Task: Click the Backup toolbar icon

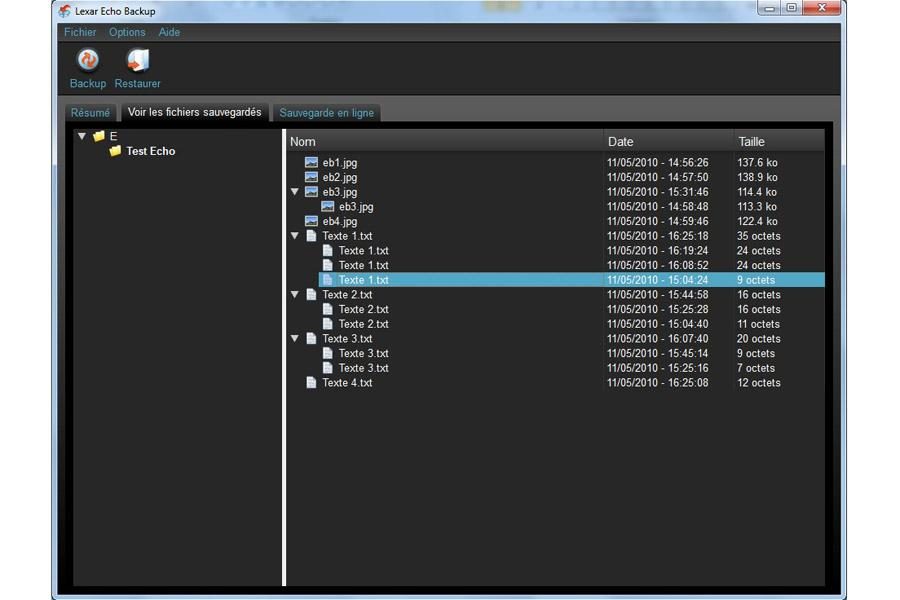Action: (88, 60)
